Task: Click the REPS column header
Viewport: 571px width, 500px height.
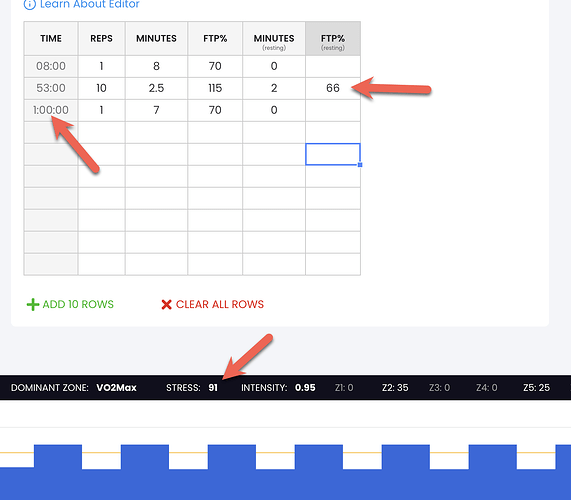Action: pos(102,39)
